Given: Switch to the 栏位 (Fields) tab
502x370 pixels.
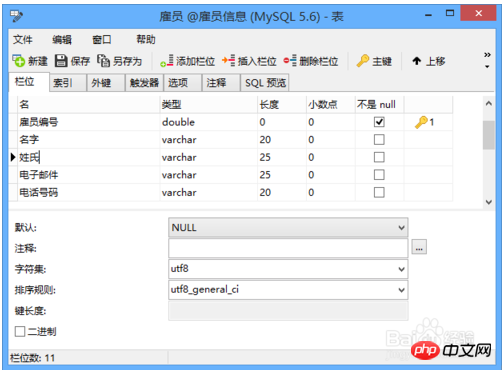Looking at the screenshot, I should [x=29, y=82].
